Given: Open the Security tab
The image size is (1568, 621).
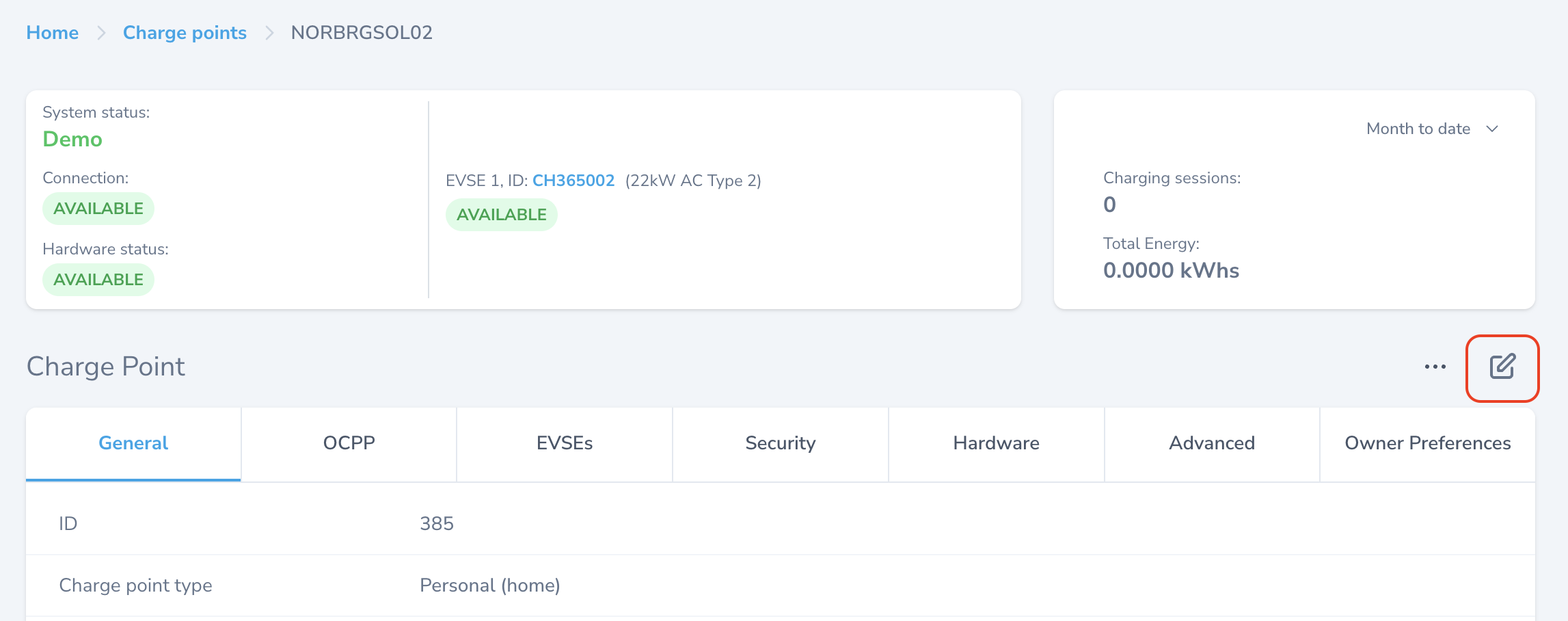Looking at the screenshot, I should tap(781, 444).
